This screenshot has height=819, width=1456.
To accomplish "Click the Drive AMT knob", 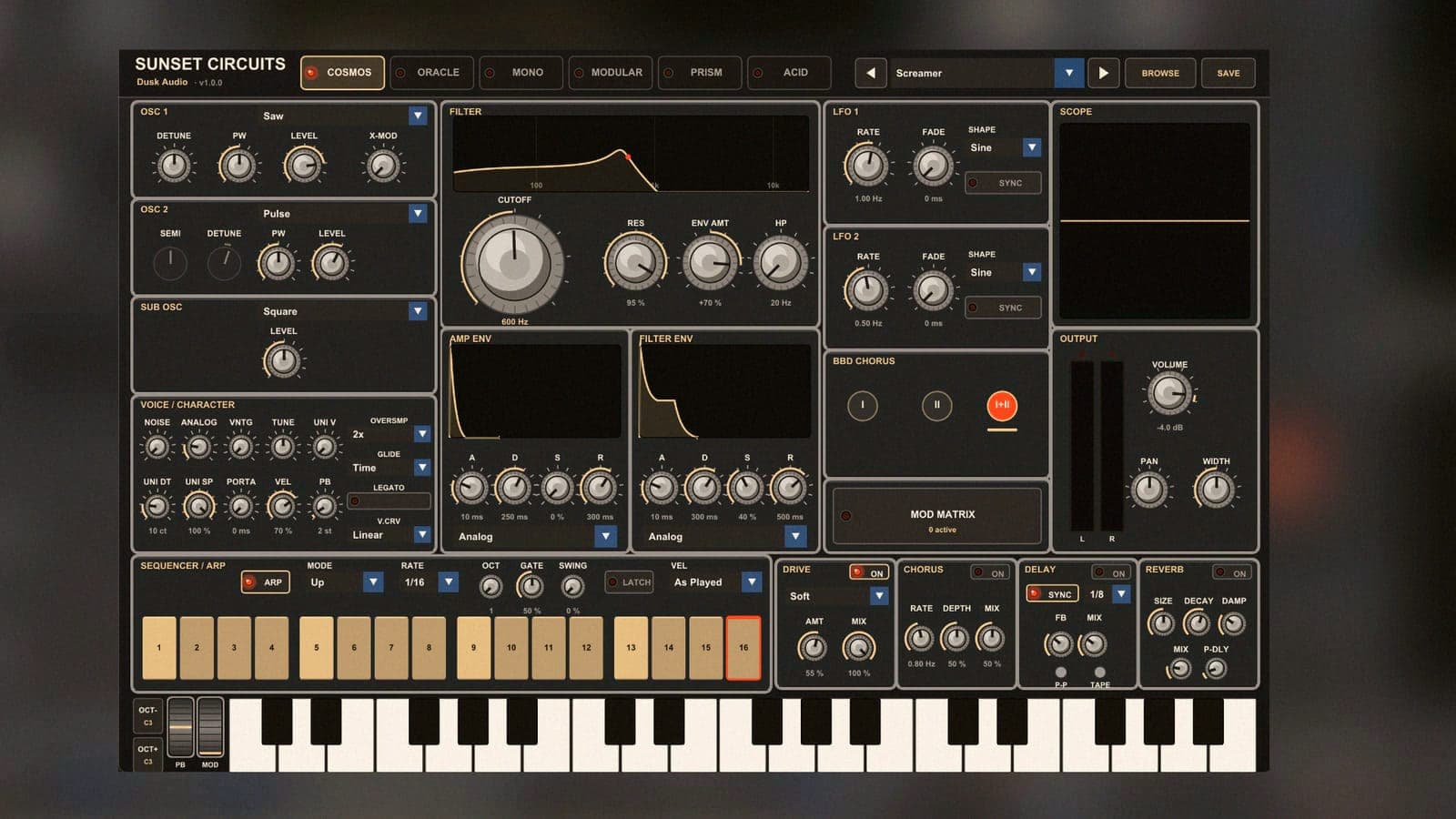I will coord(814,647).
